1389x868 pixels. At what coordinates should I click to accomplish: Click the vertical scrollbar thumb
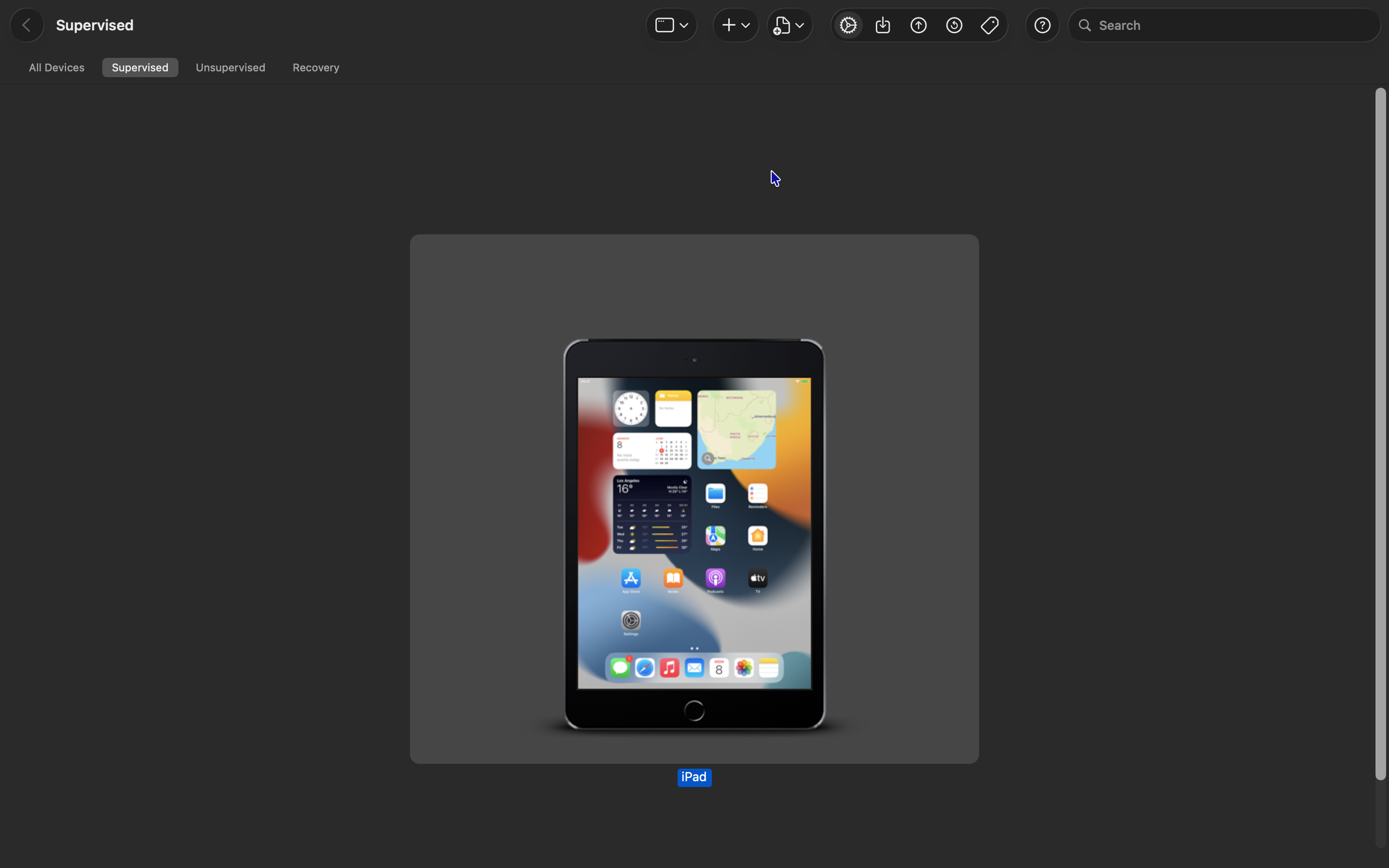tap(1380, 434)
